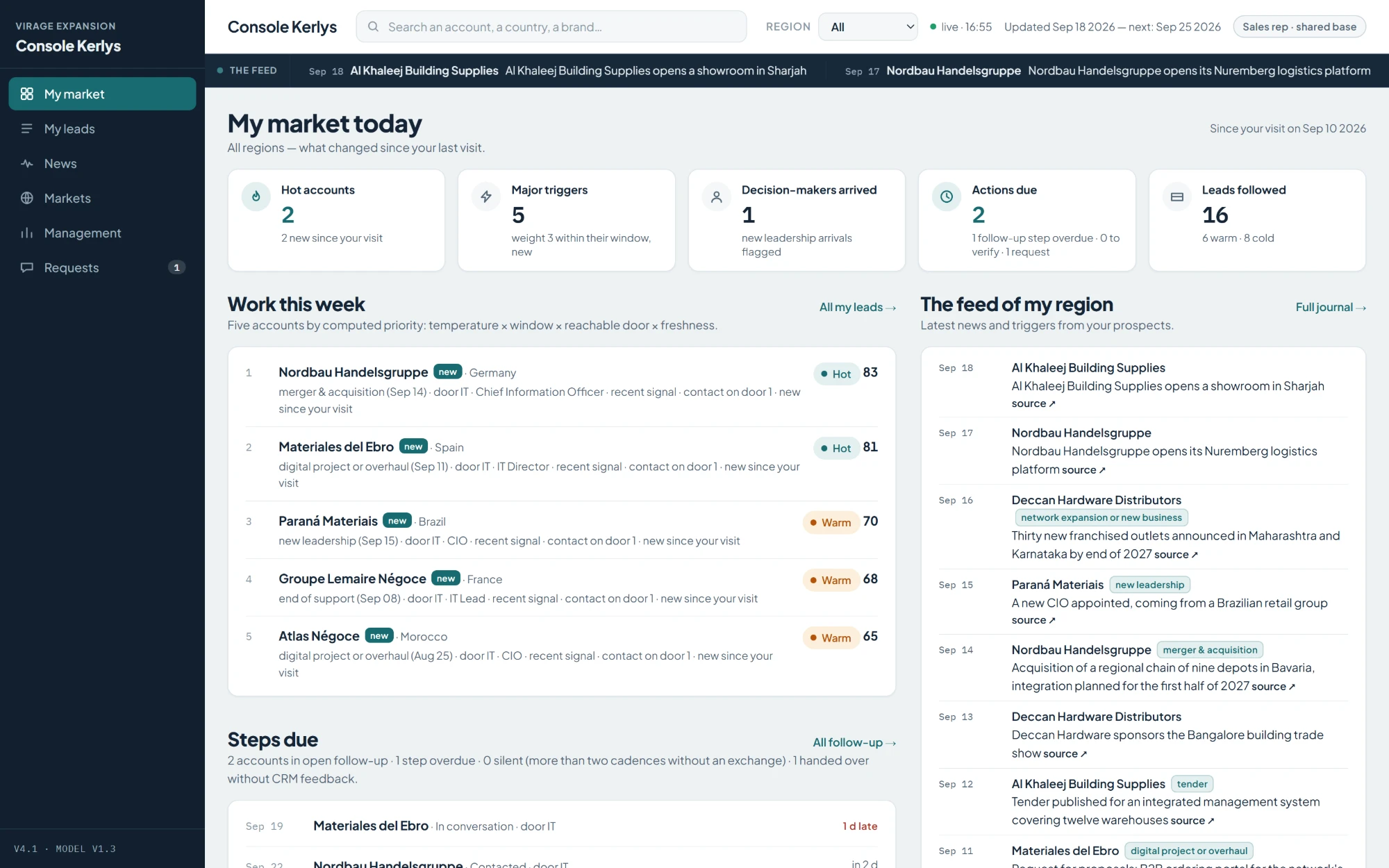
Task: Click the Hot accounts flame icon
Action: (x=256, y=197)
